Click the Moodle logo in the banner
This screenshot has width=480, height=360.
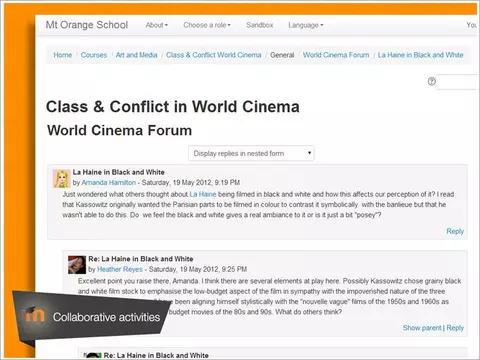34,315
